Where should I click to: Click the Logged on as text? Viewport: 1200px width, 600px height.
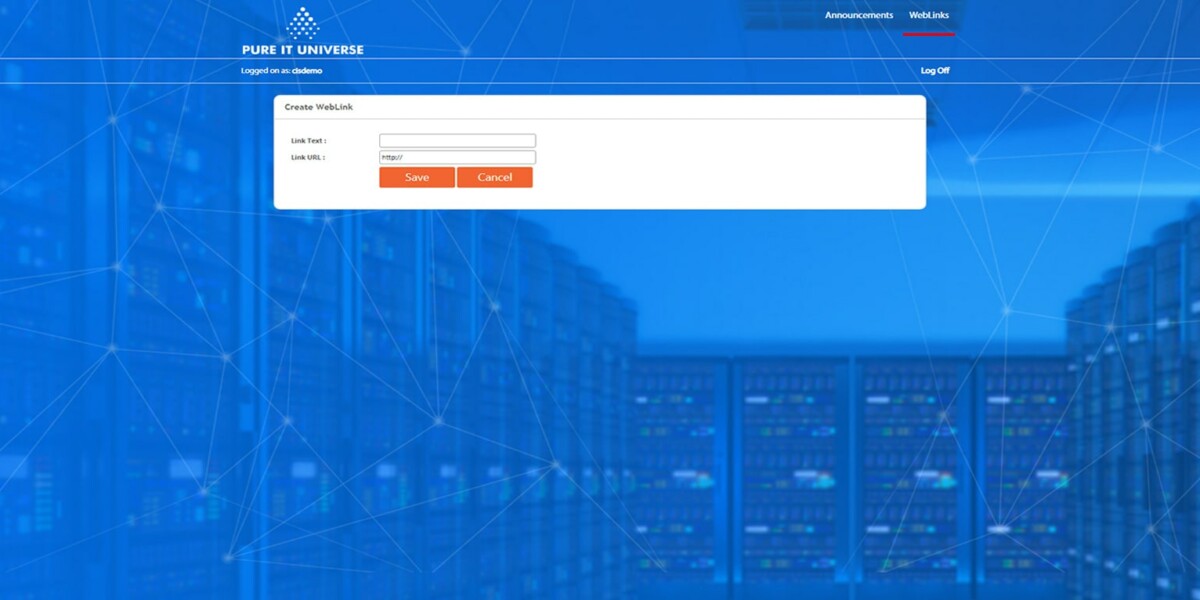(263, 70)
